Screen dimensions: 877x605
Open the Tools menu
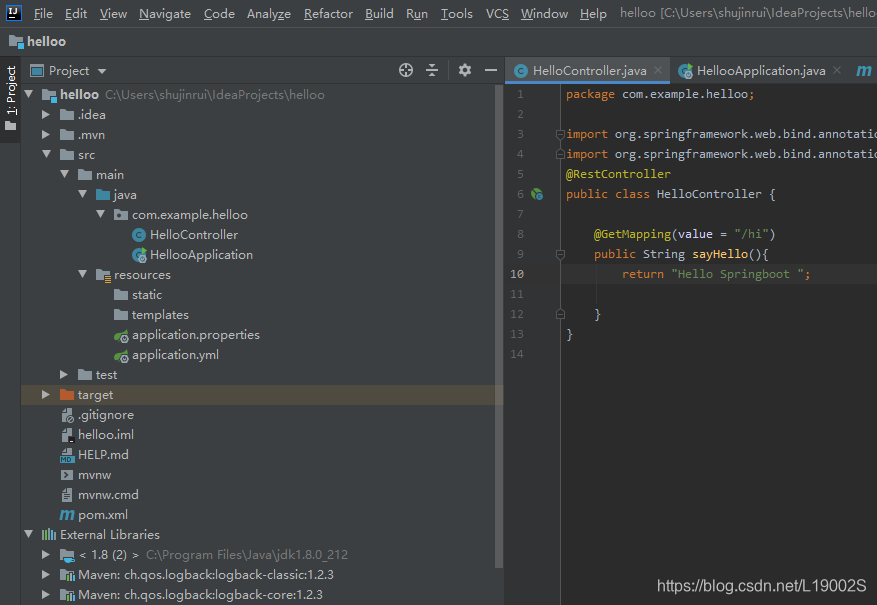pyautogui.click(x=456, y=13)
